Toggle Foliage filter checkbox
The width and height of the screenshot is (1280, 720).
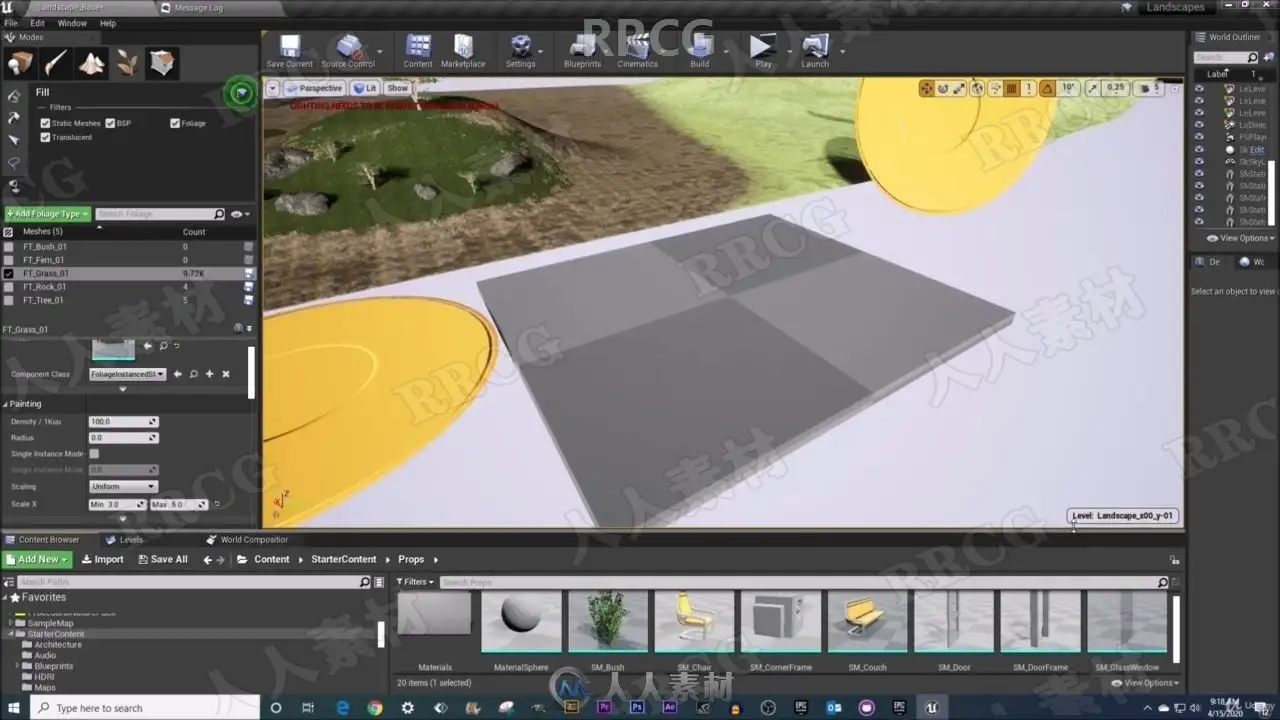click(175, 123)
